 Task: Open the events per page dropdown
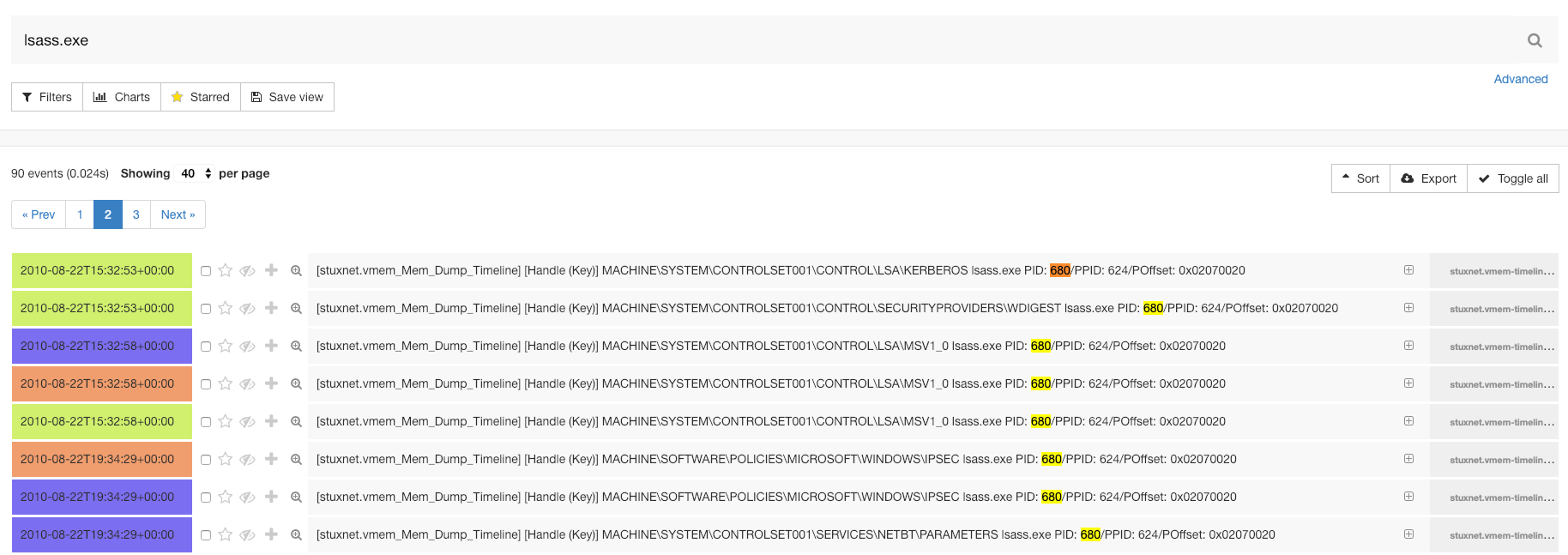point(195,173)
